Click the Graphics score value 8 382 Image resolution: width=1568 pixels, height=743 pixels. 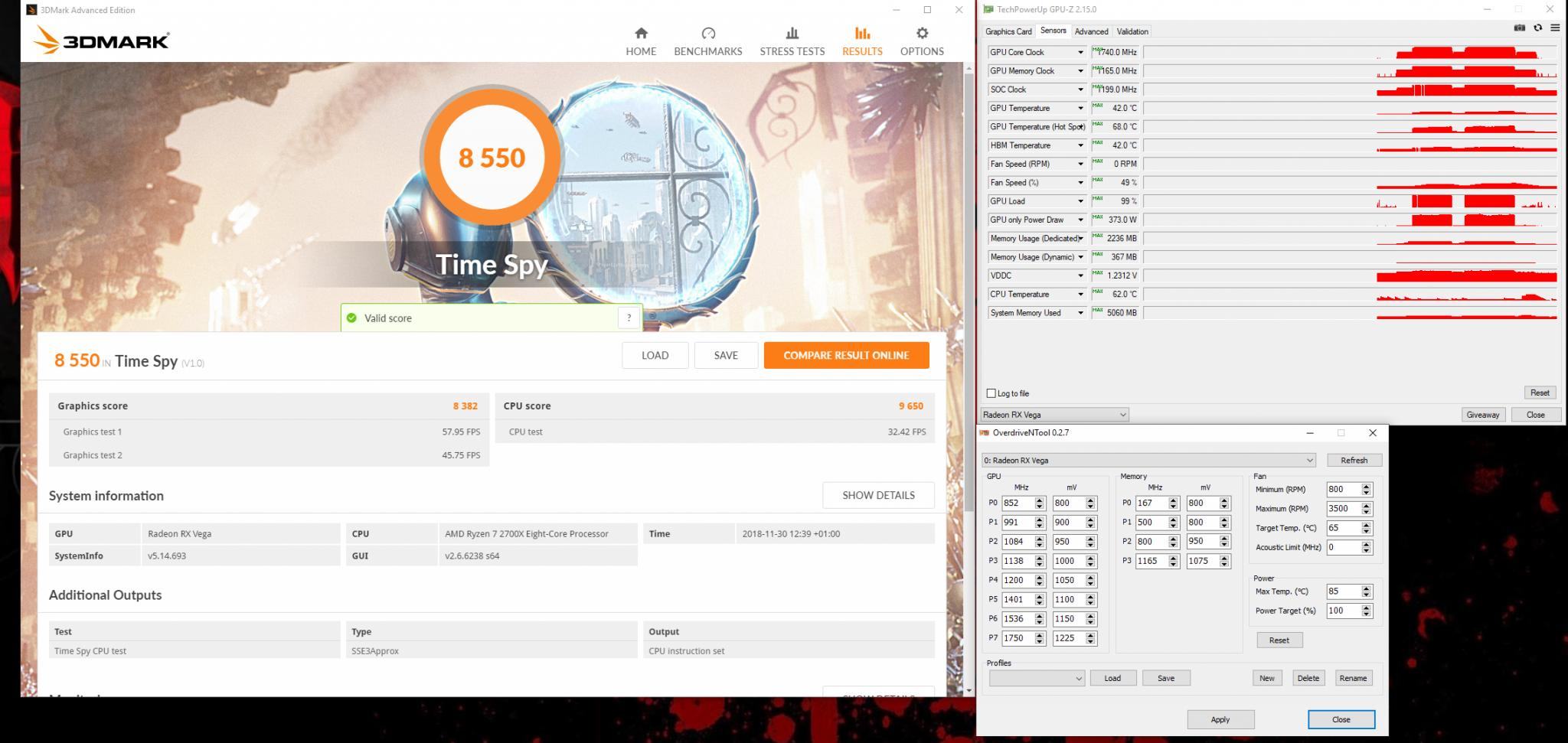pyautogui.click(x=465, y=406)
